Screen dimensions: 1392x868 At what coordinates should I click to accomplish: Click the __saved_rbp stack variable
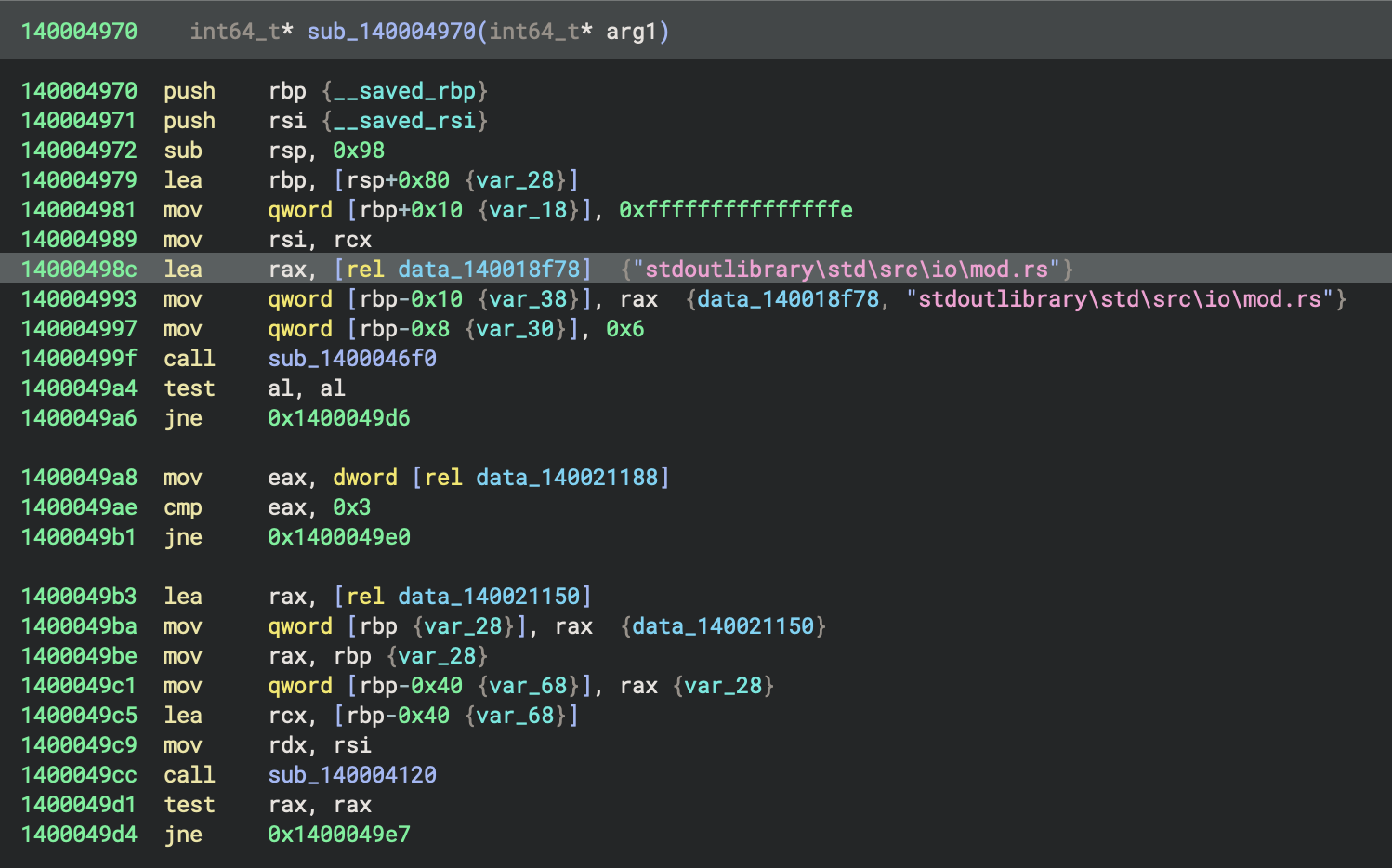(404, 91)
